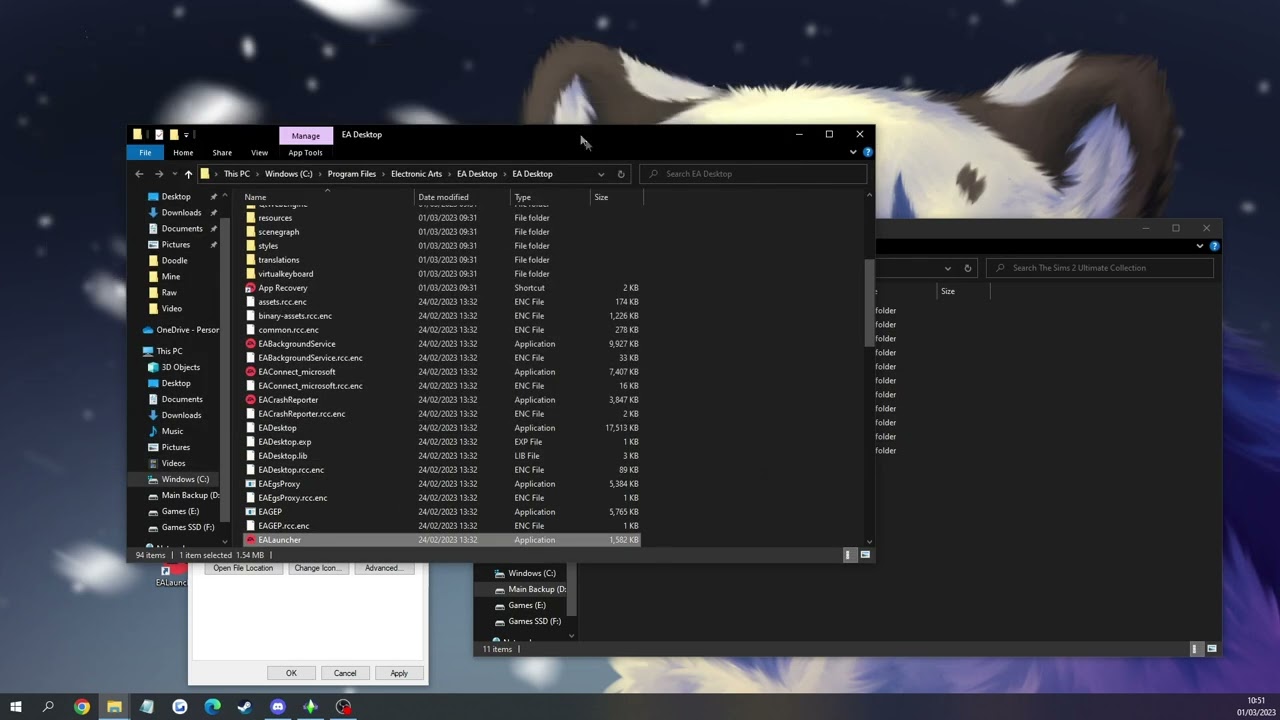
Task: Refresh the Sims 2 Ultimate Collection window
Action: tap(967, 268)
